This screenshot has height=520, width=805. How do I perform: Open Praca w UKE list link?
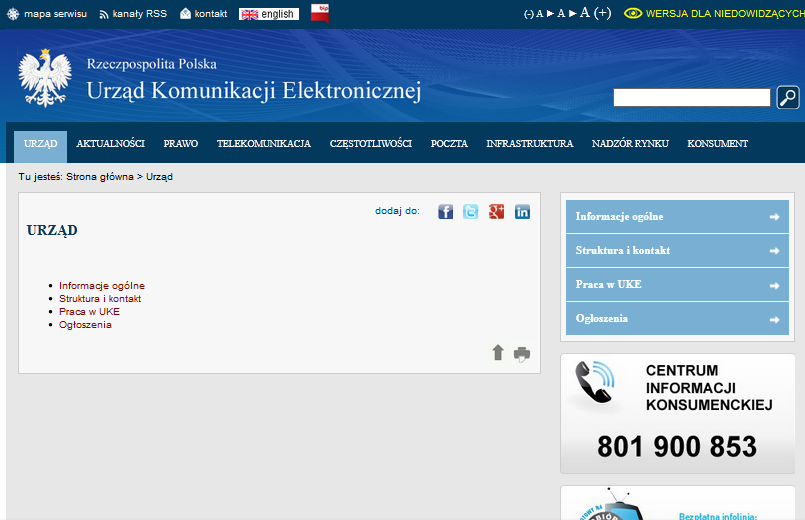click(89, 312)
